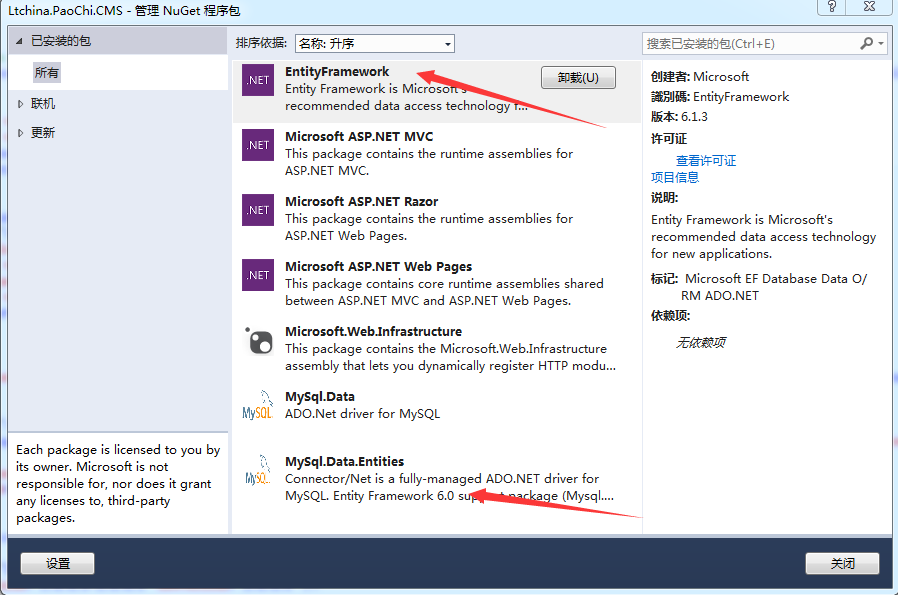The image size is (898, 595).
Task: Open the 项目信息 project info link
Action: point(675,177)
